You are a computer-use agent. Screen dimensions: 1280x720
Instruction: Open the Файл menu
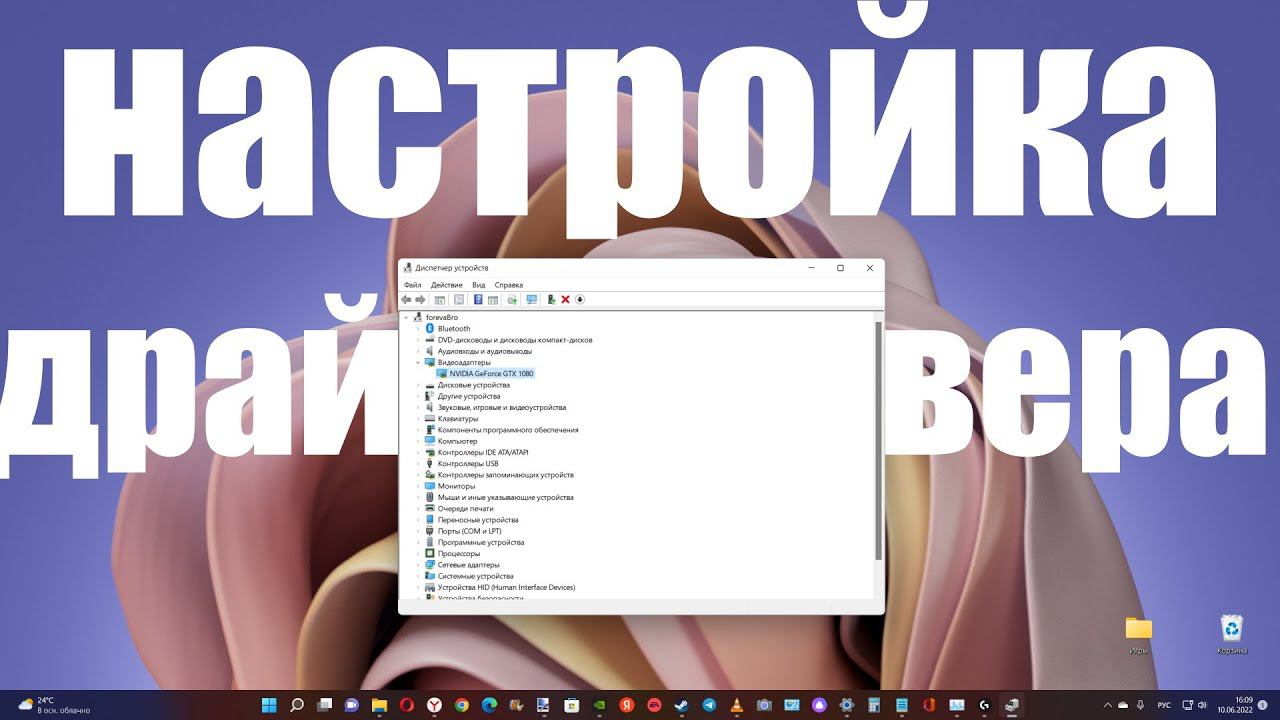[x=413, y=285]
